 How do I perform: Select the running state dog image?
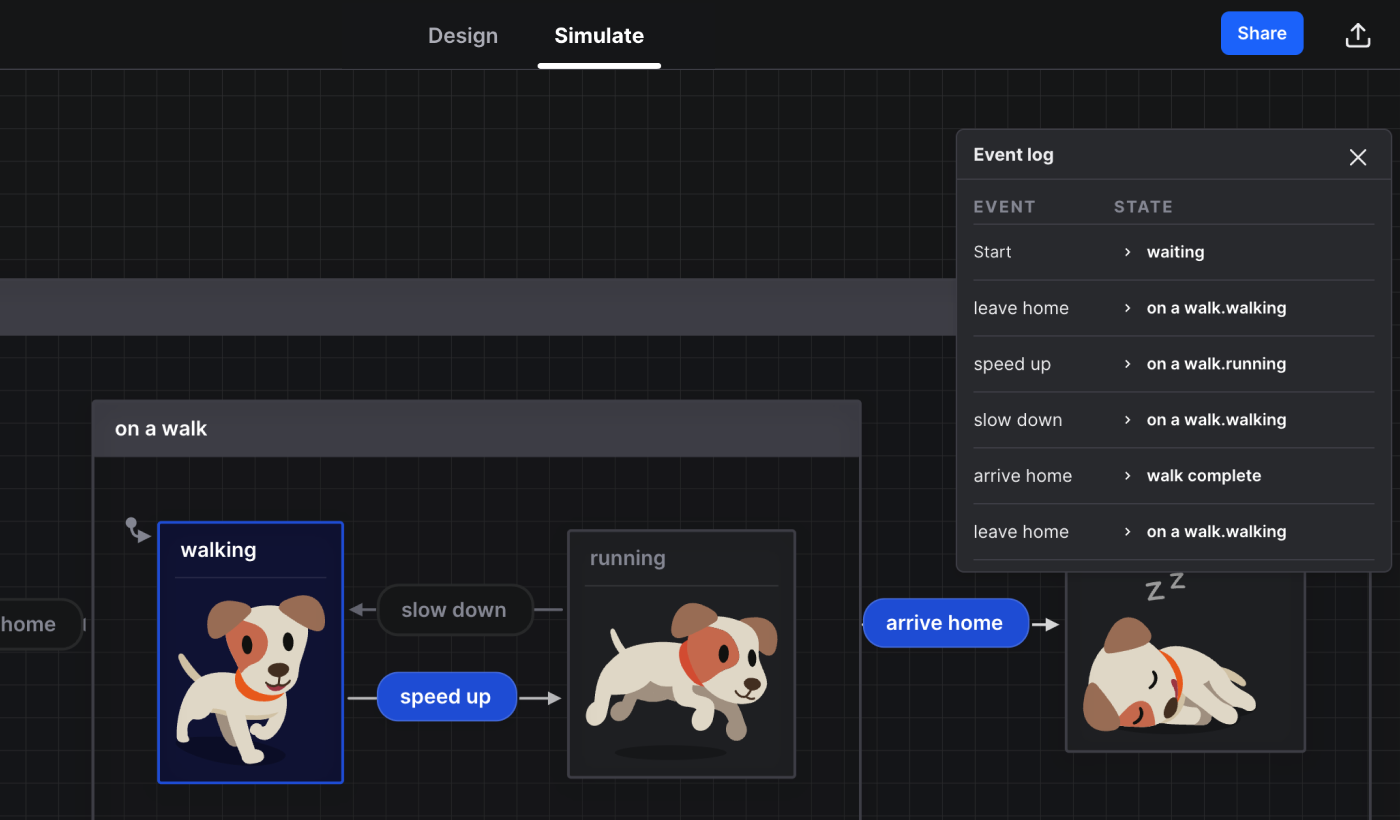point(681,682)
